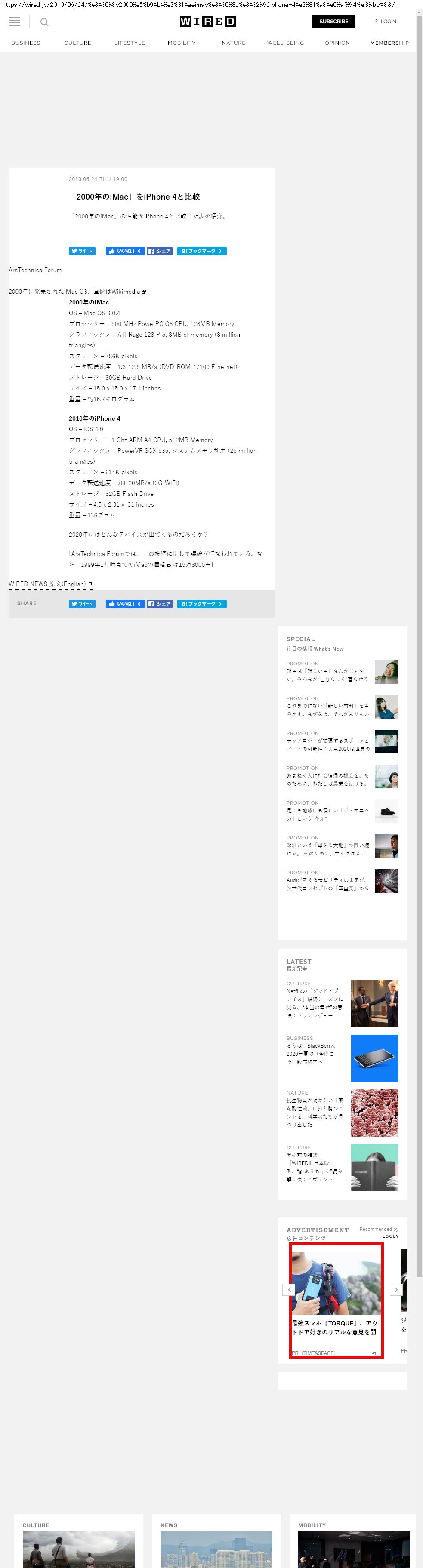Click the bottom Hatena Bookmark button
Viewport: 423px width, 1568px height.
[x=201, y=604]
